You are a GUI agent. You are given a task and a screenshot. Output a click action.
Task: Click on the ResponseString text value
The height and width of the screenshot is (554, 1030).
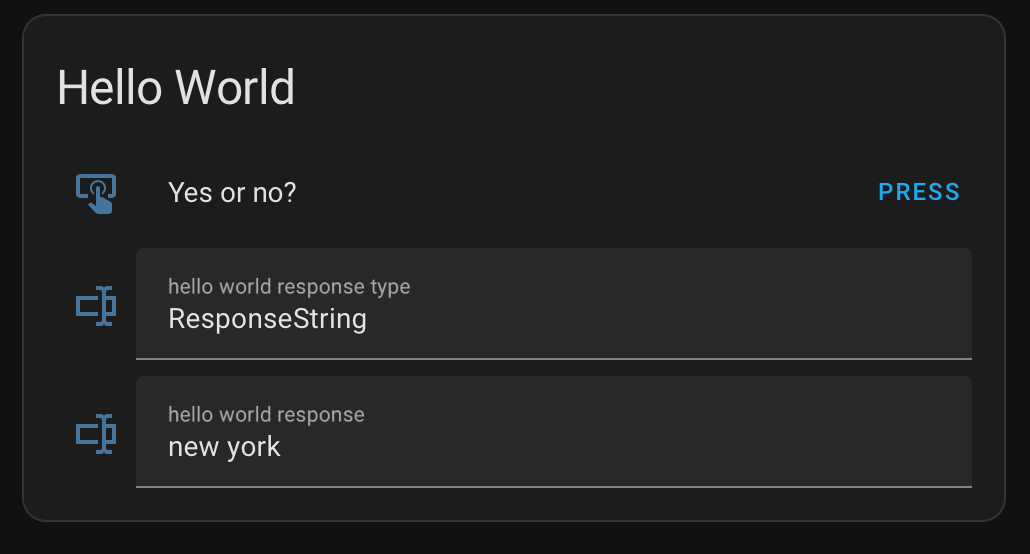267,319
